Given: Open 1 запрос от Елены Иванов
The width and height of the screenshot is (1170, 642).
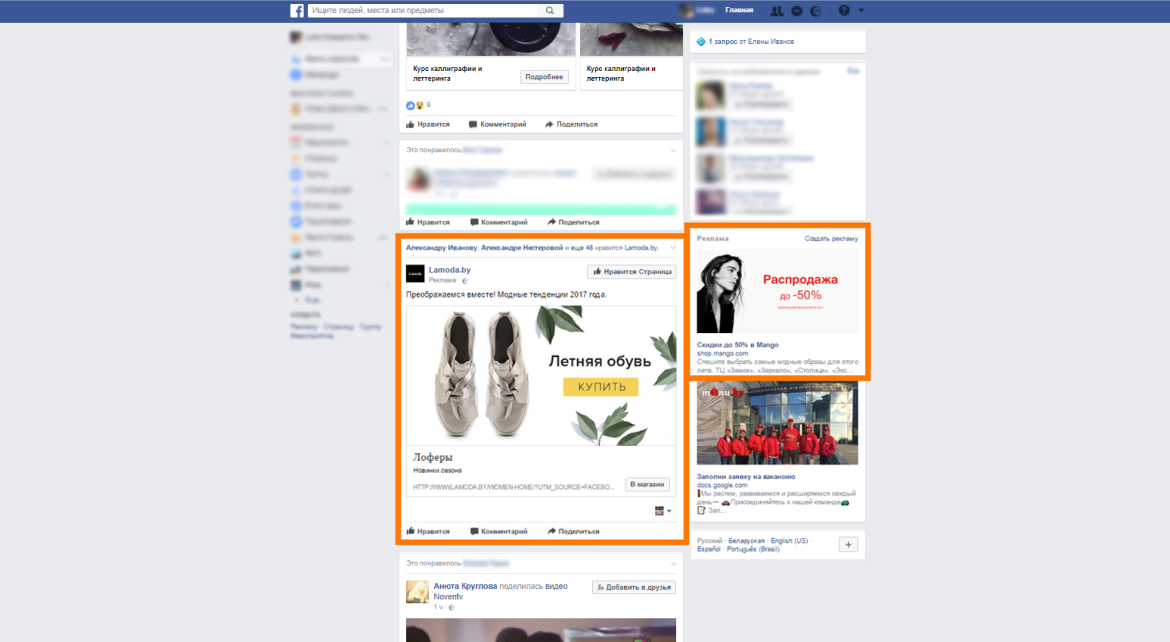Looking at the screenshot, I should pyautogui.click(x=751, y=42).
